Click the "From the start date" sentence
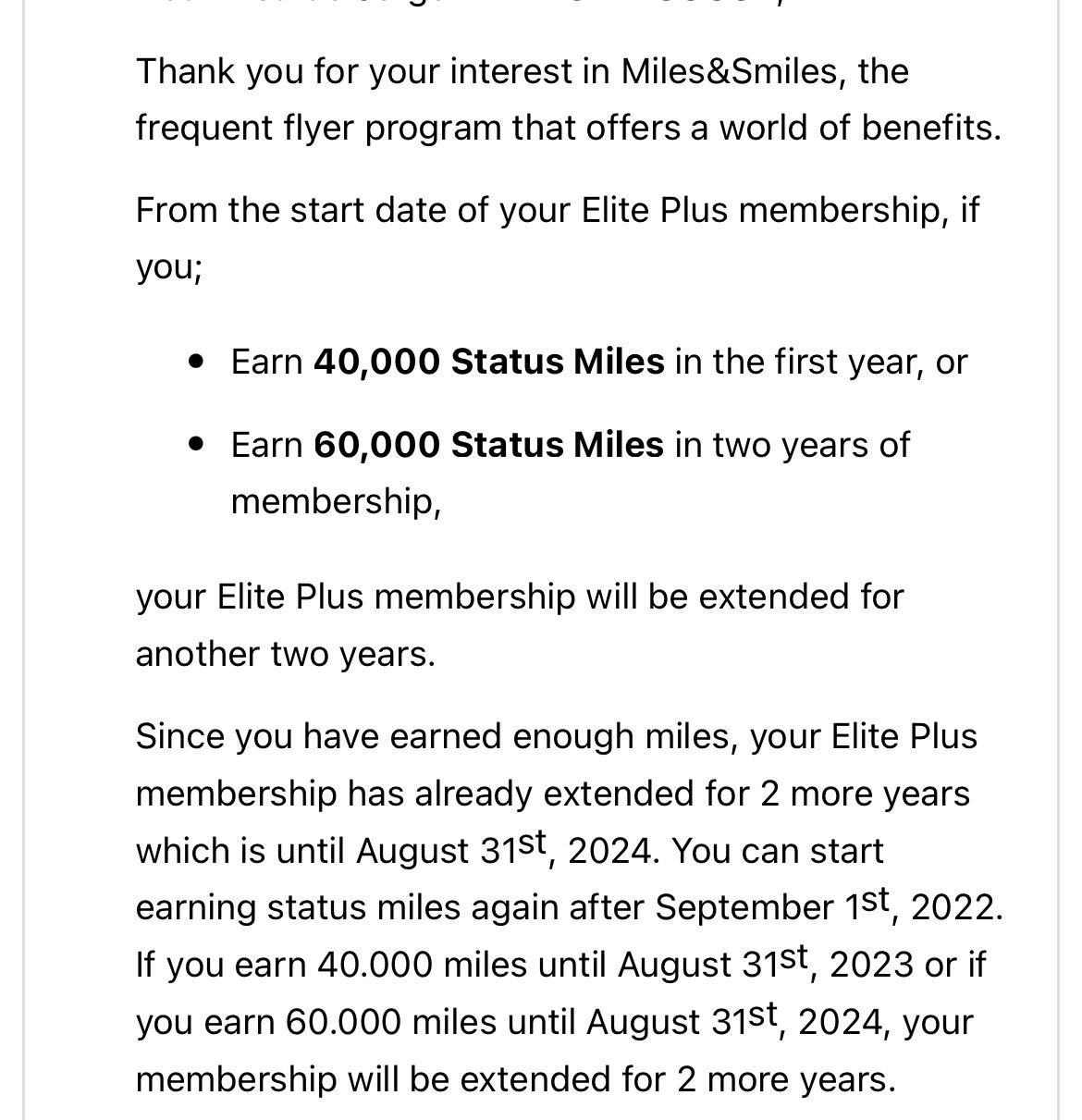 click(x=557, y=239)
